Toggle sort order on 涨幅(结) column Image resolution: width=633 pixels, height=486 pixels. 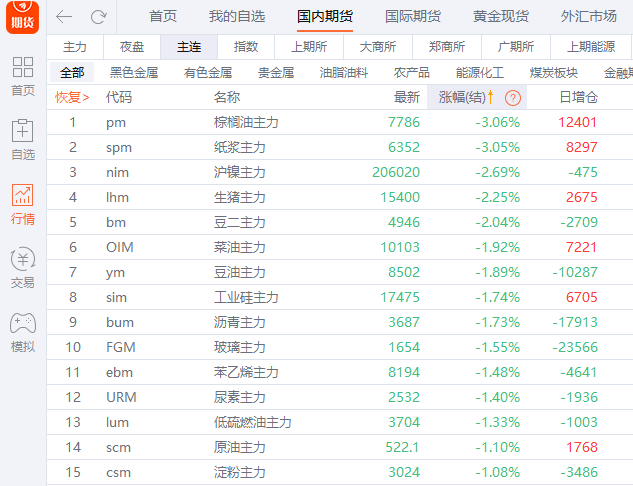[x=466, y=97]
